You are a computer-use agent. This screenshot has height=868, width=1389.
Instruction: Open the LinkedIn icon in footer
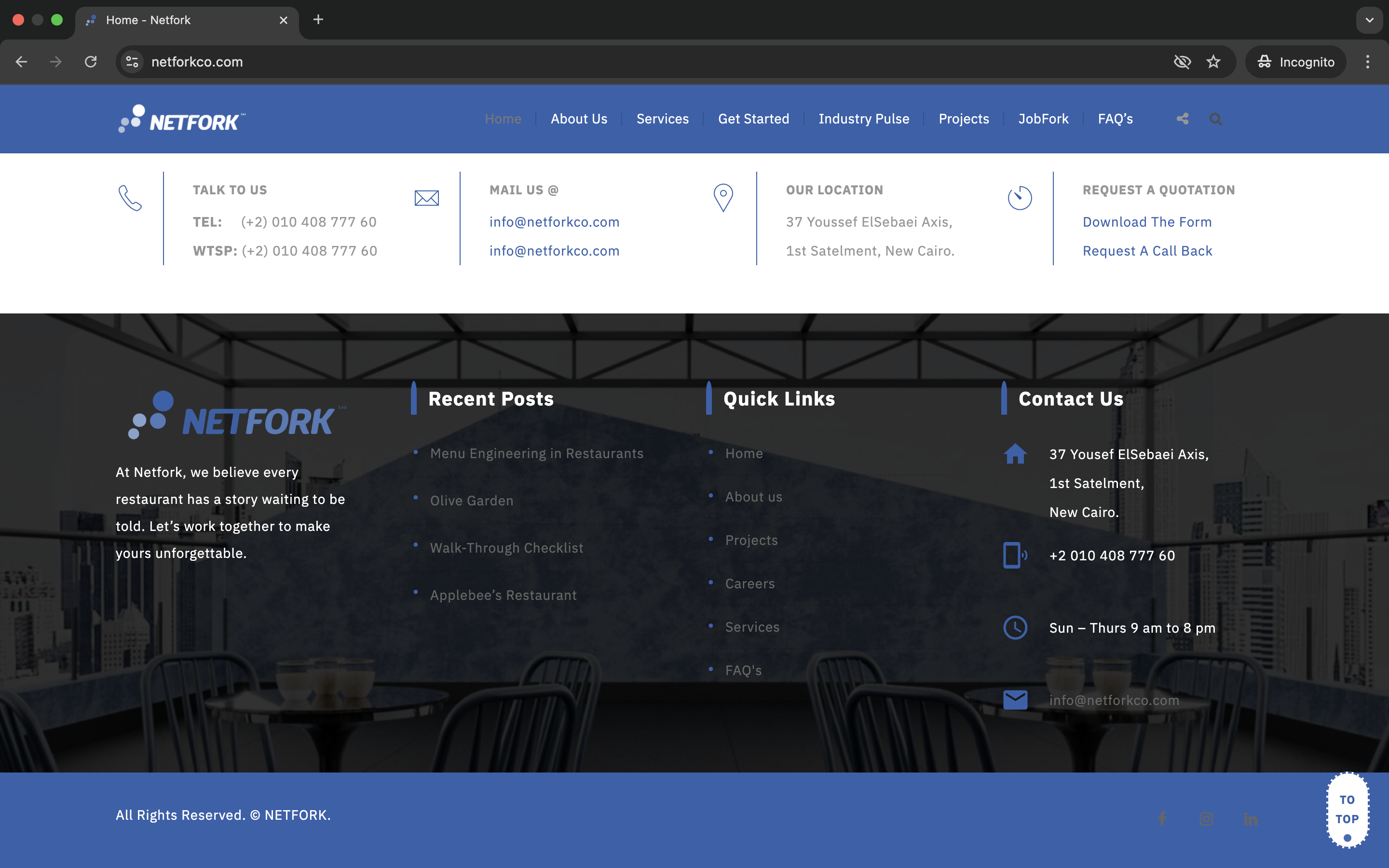click(1251, 819)
